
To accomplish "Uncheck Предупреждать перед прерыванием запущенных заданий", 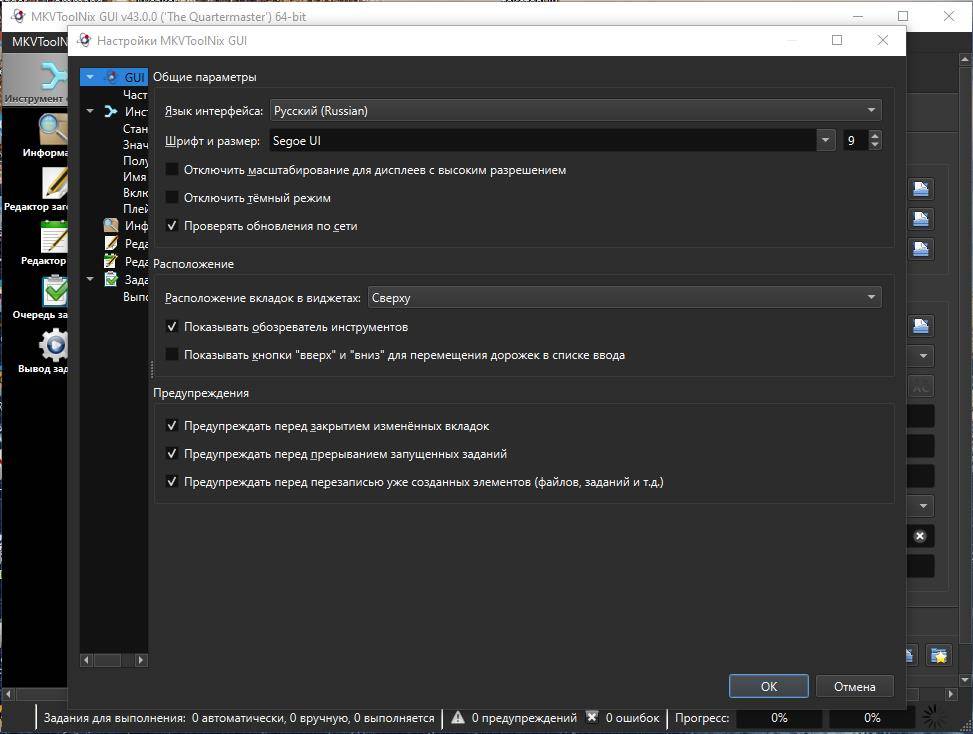I will 172,454.
